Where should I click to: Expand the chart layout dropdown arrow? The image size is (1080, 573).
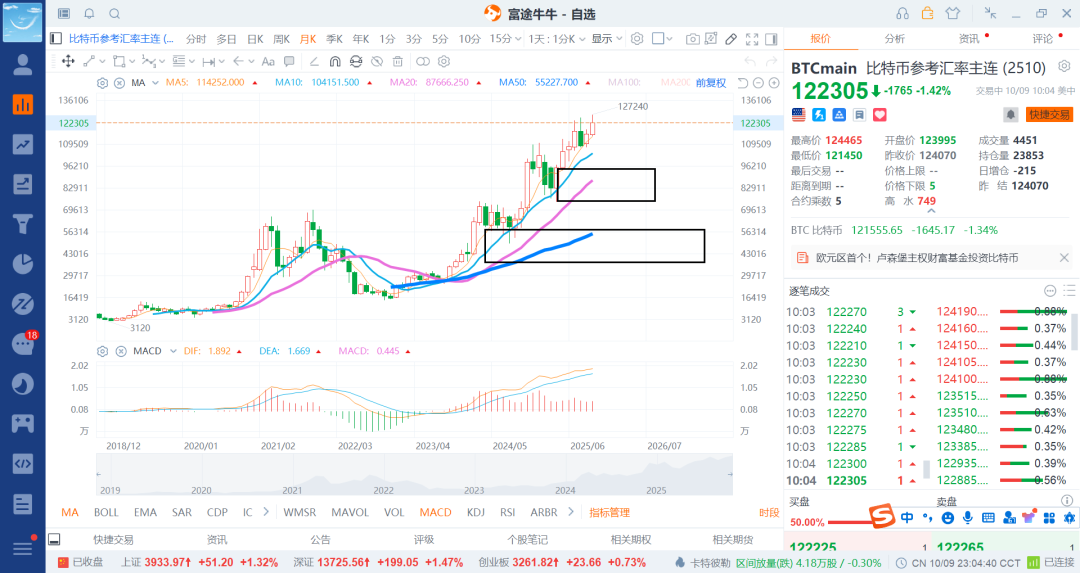669,39
